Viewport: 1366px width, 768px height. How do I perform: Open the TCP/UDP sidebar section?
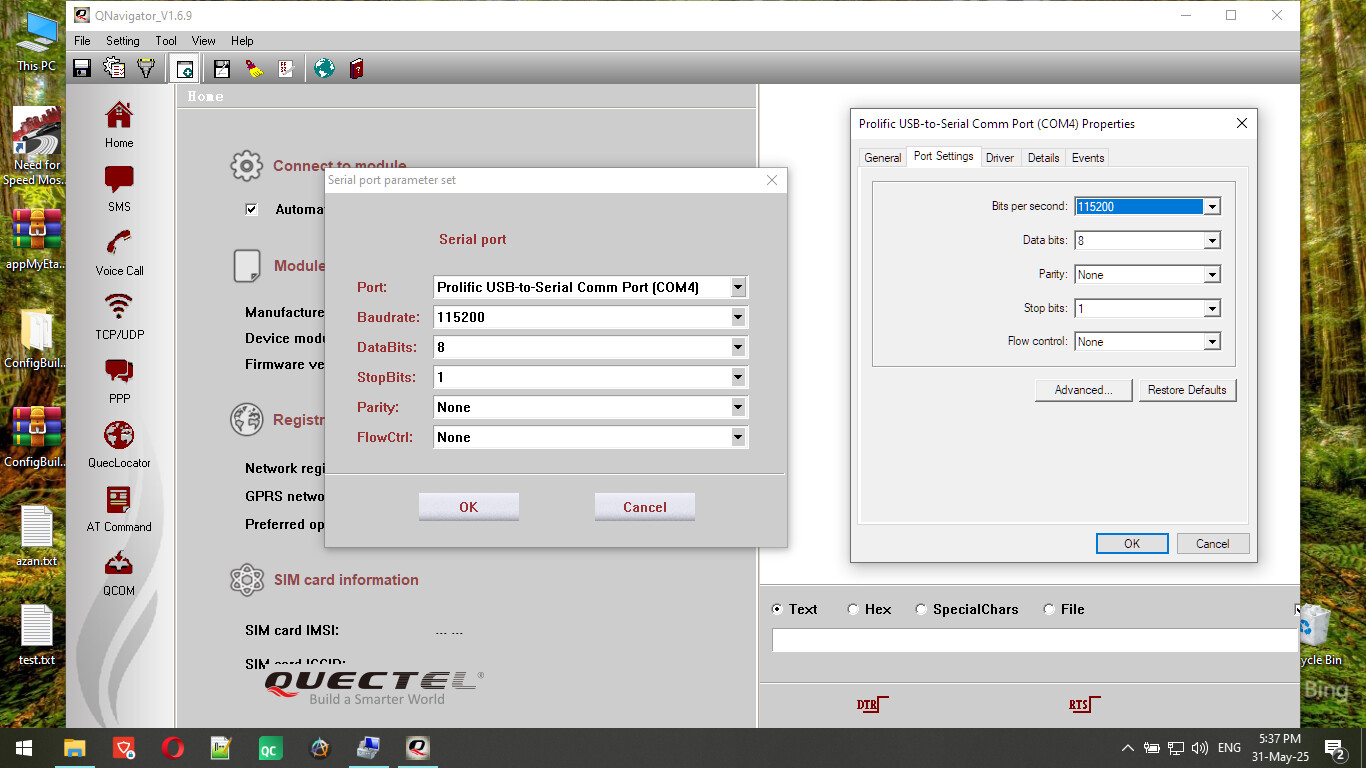(x=119, y=317)
